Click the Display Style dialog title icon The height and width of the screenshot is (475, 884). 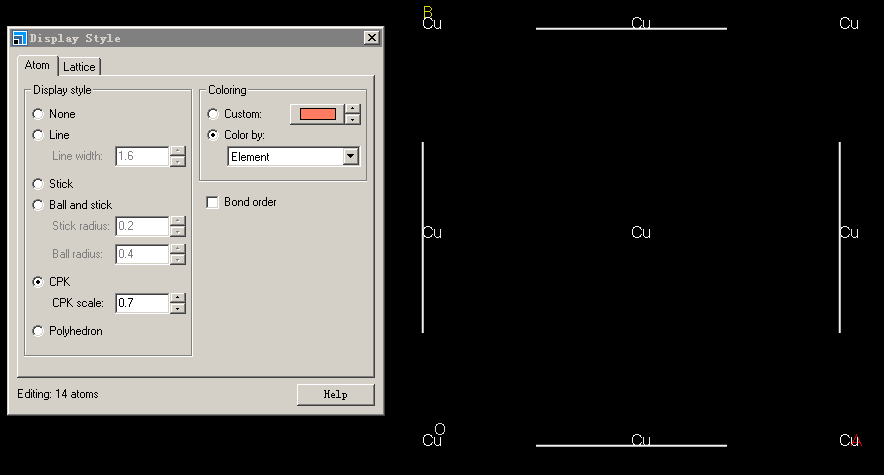tap(19, 38)
